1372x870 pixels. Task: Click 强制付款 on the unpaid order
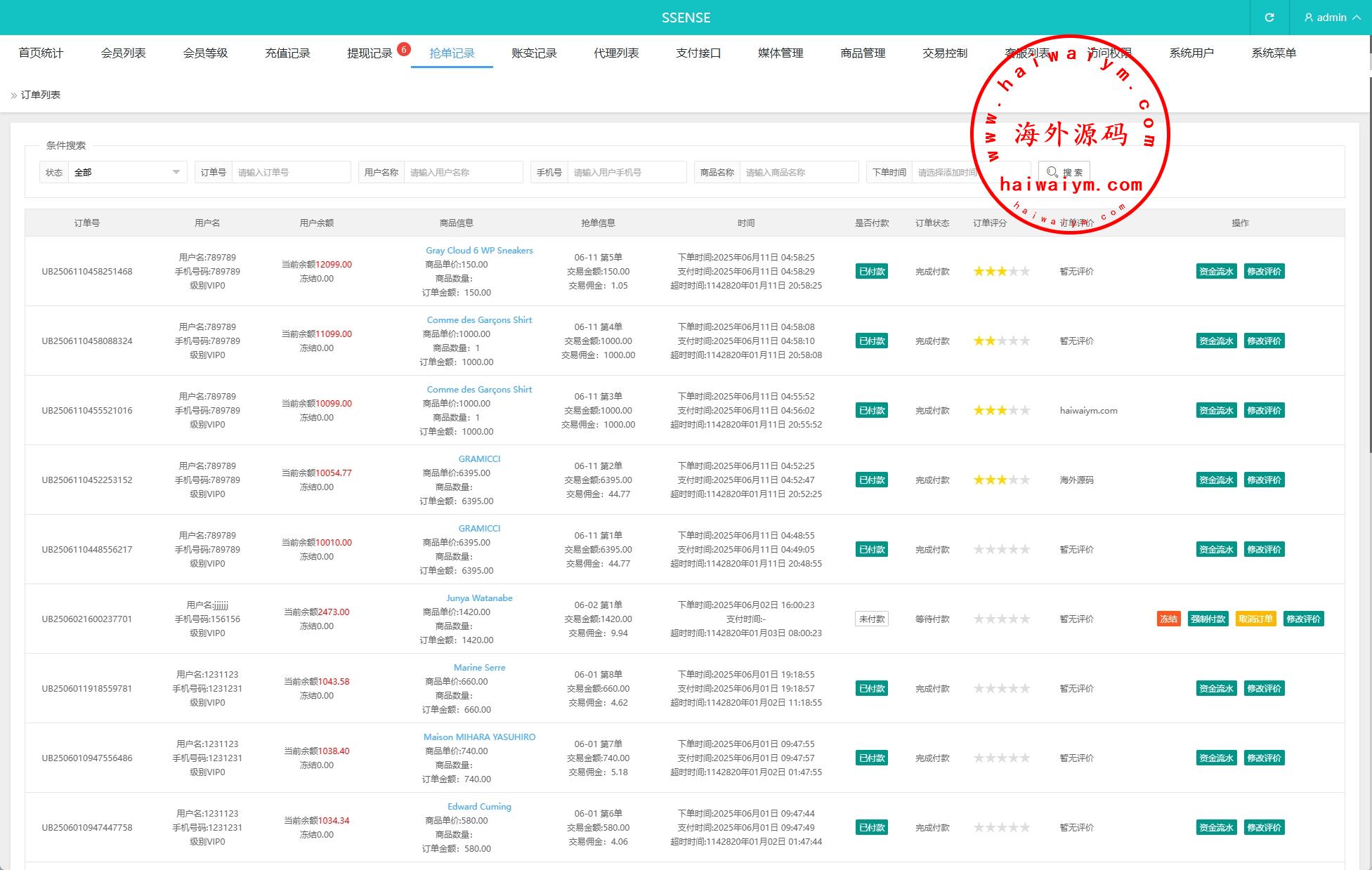(1208, 619)
